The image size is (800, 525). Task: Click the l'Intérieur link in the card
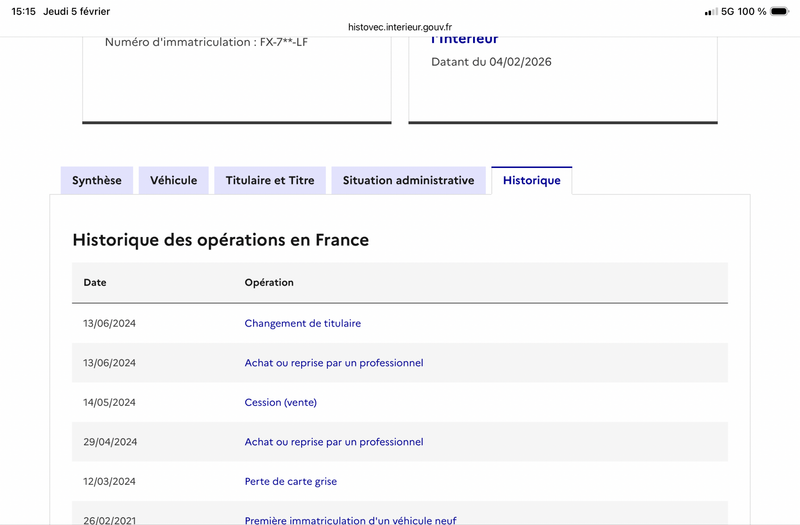465,40
